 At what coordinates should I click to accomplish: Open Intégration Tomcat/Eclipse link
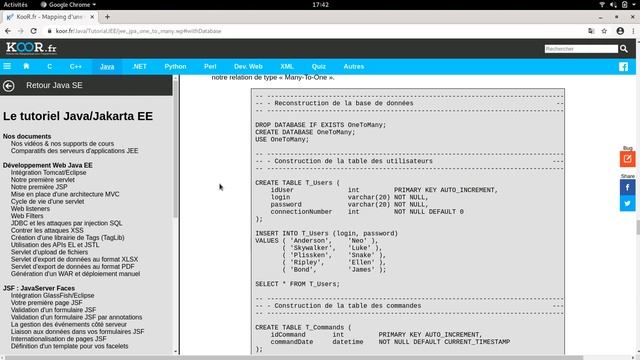(49, 173)
